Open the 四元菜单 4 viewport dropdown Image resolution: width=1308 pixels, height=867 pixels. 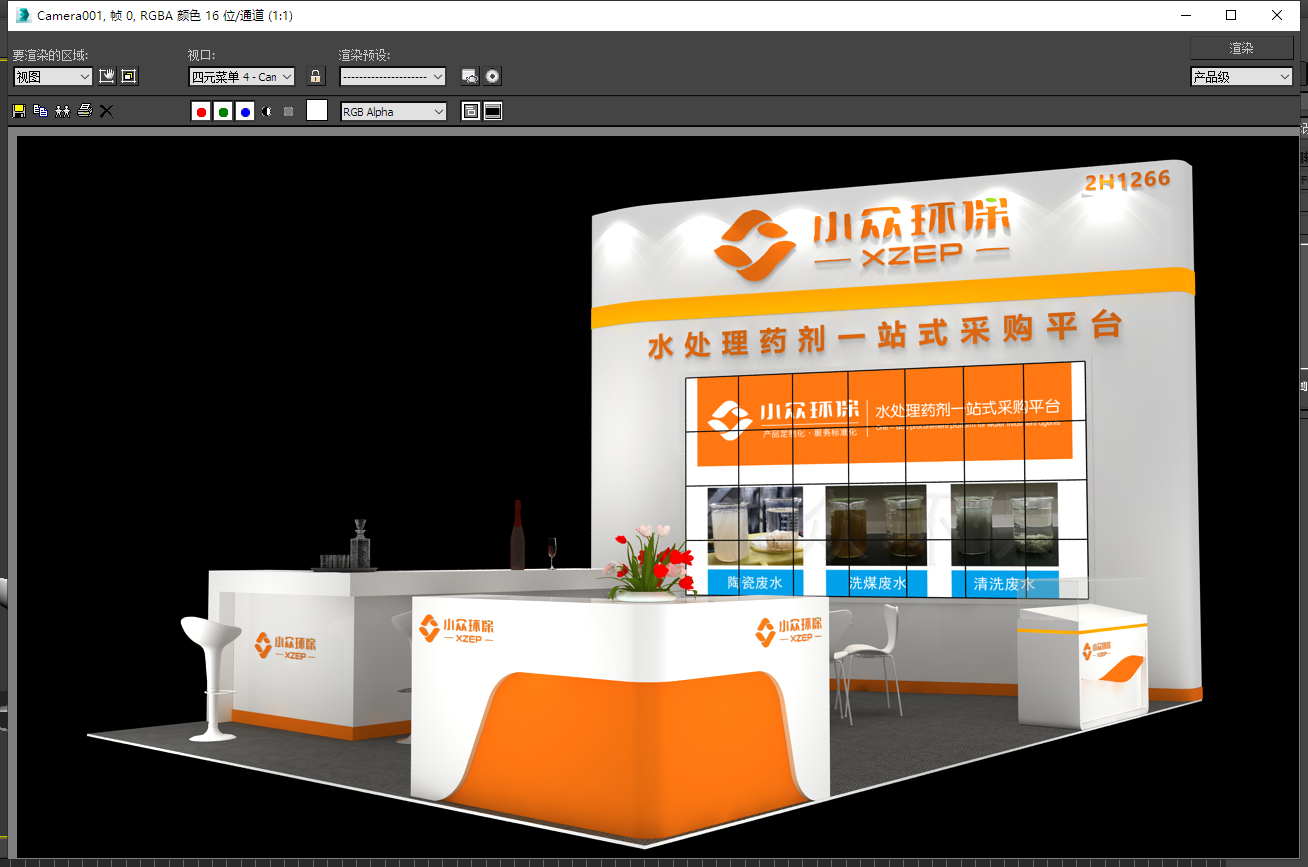click(x=241, y=76)
